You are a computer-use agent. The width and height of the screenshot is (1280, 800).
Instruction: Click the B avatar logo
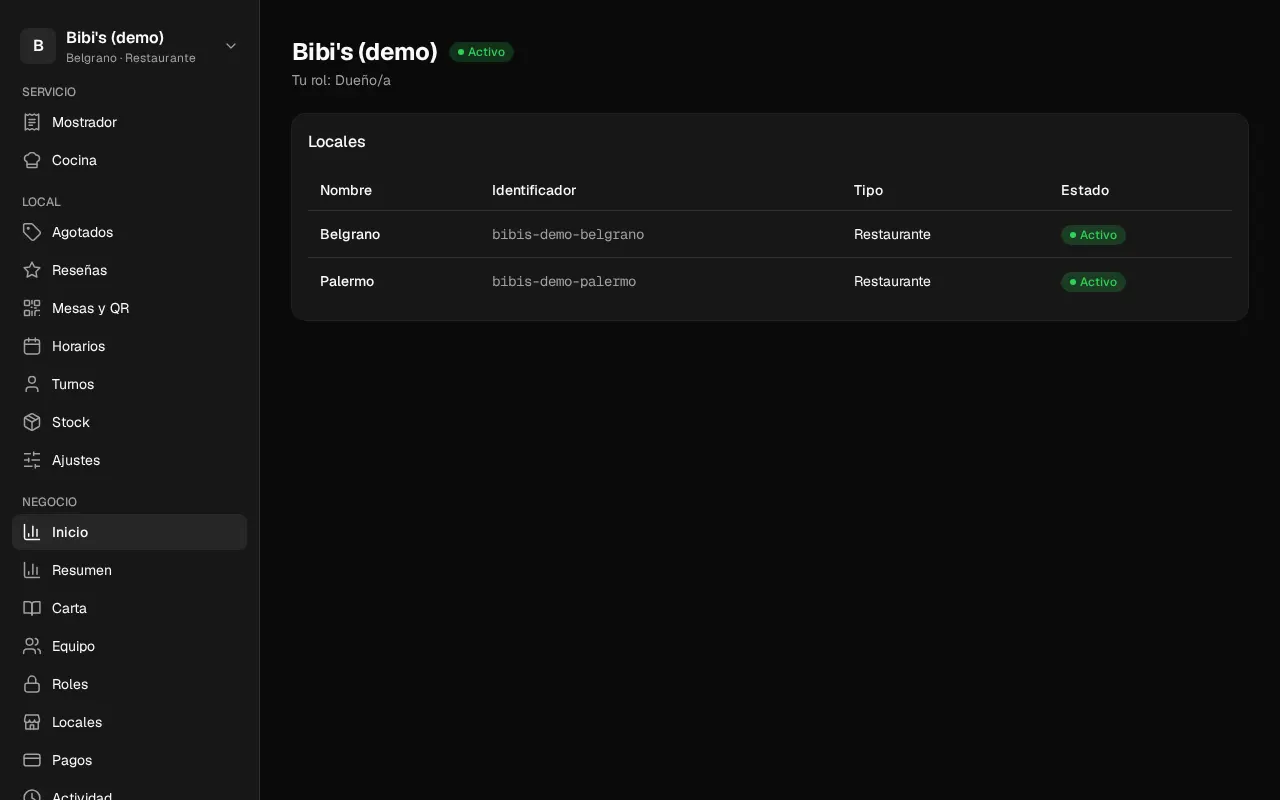38,46
